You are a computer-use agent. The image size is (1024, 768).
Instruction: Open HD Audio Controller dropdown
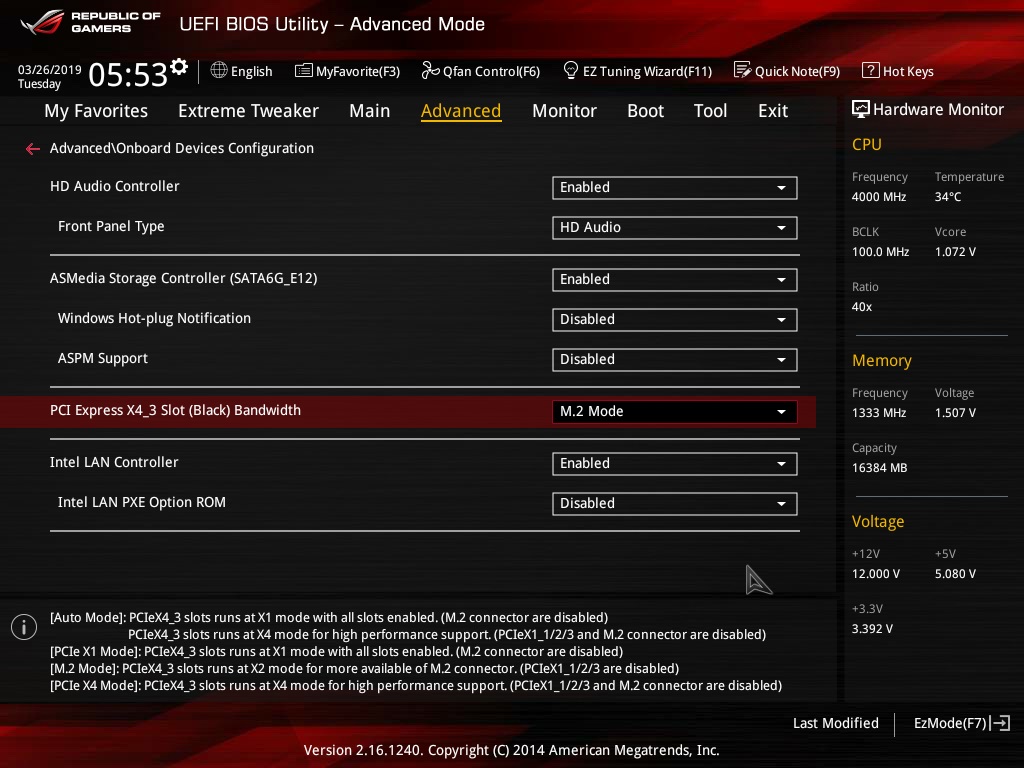pyautogui.click(x=675, y=187)
